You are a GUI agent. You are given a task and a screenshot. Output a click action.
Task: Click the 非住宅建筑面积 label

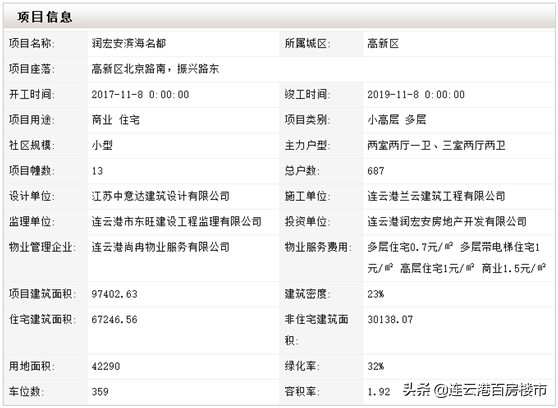click(316, 330)
